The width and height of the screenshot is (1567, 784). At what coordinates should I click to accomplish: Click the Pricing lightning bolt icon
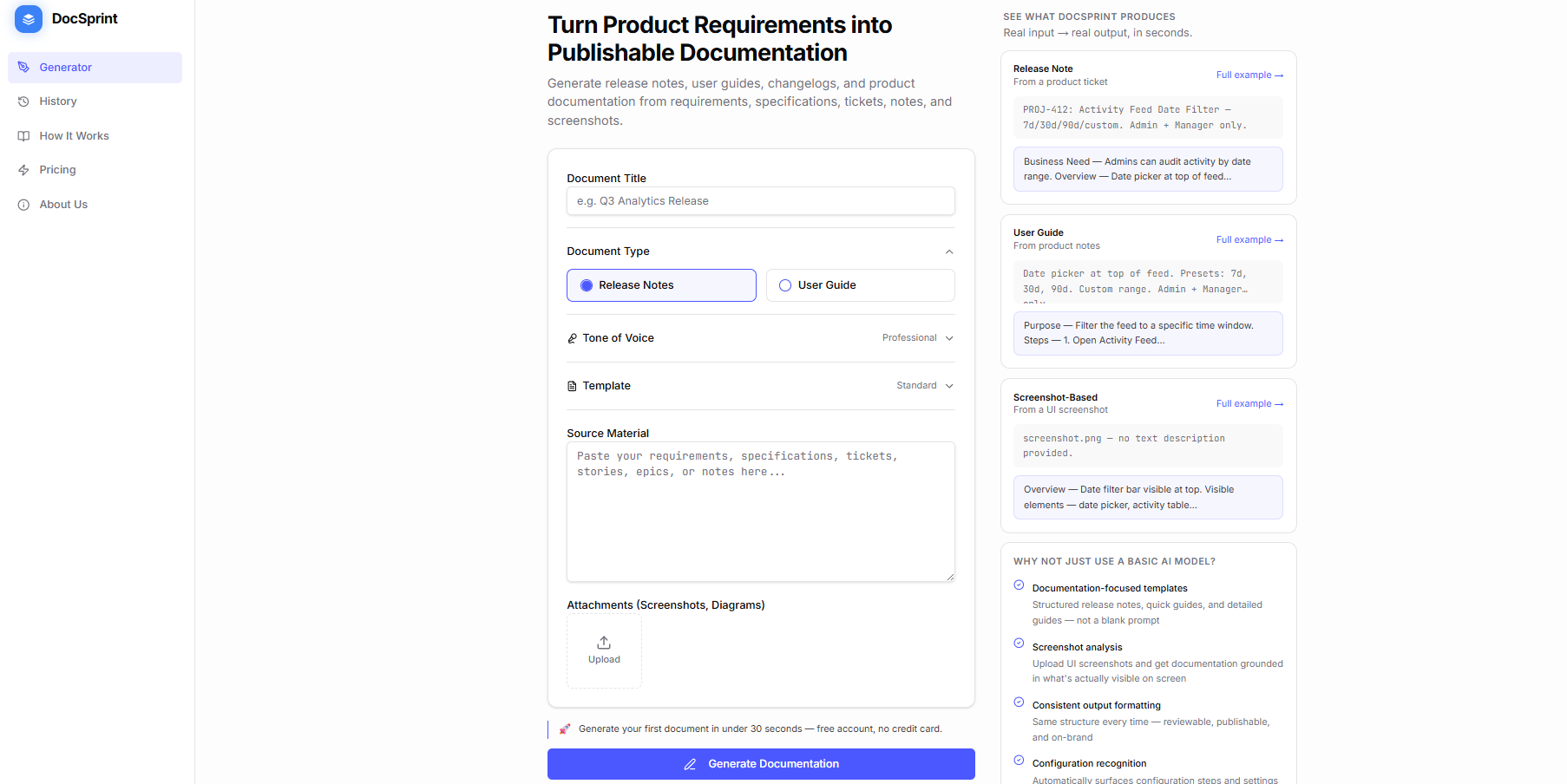pos(23,170)
